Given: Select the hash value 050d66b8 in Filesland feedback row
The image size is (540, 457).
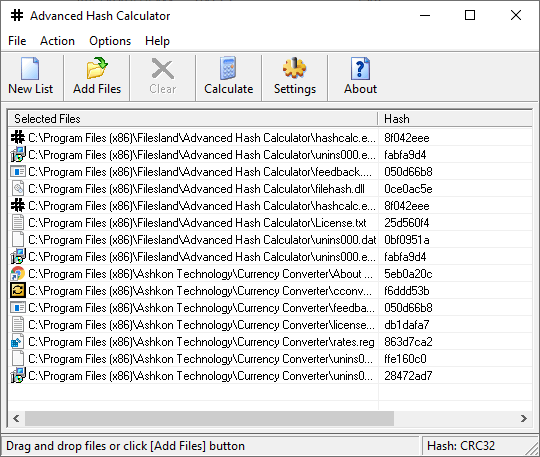Looking at the screenshot, I should 408,172.
